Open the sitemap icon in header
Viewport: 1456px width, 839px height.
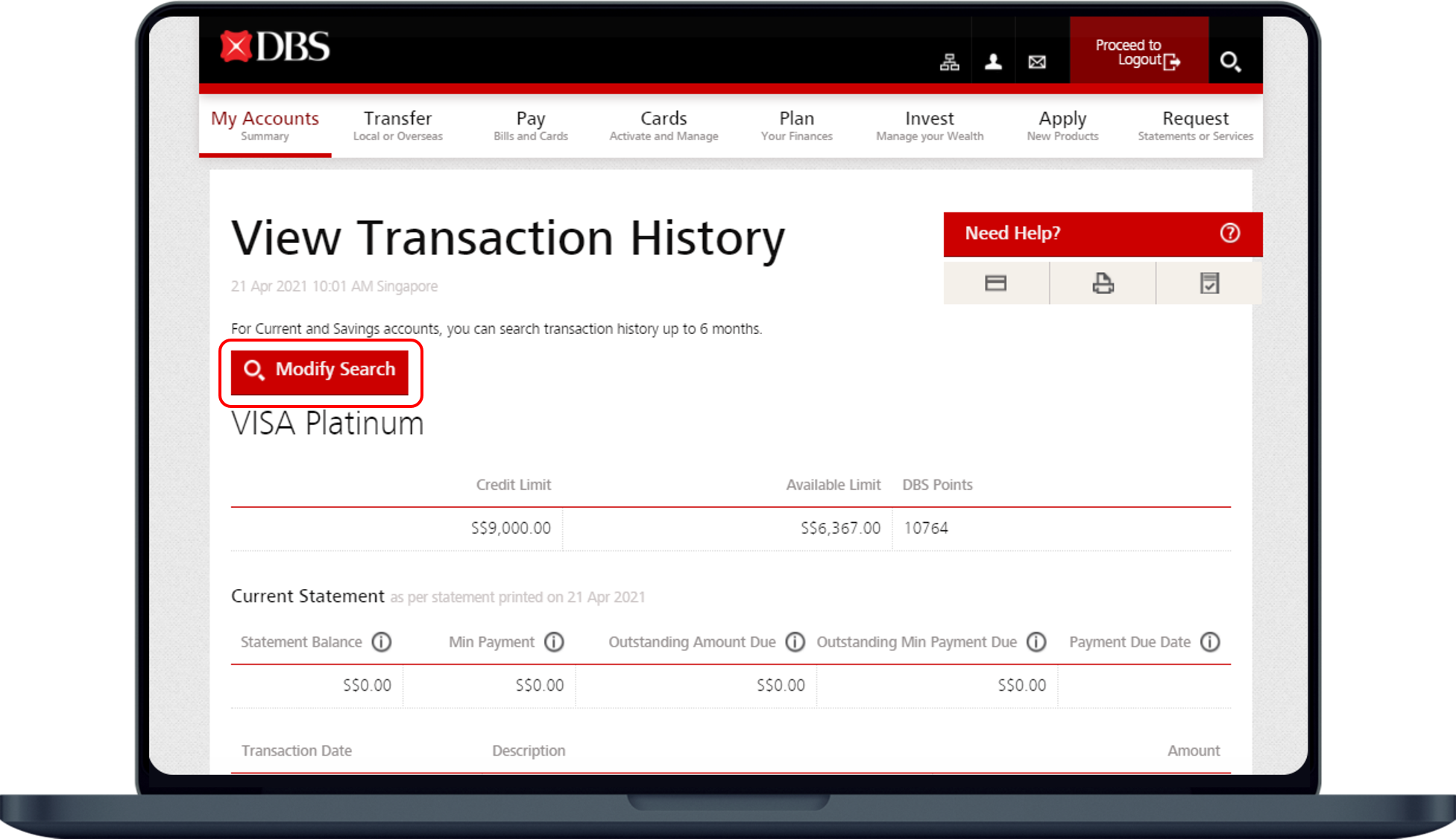[x=949, y=62]
